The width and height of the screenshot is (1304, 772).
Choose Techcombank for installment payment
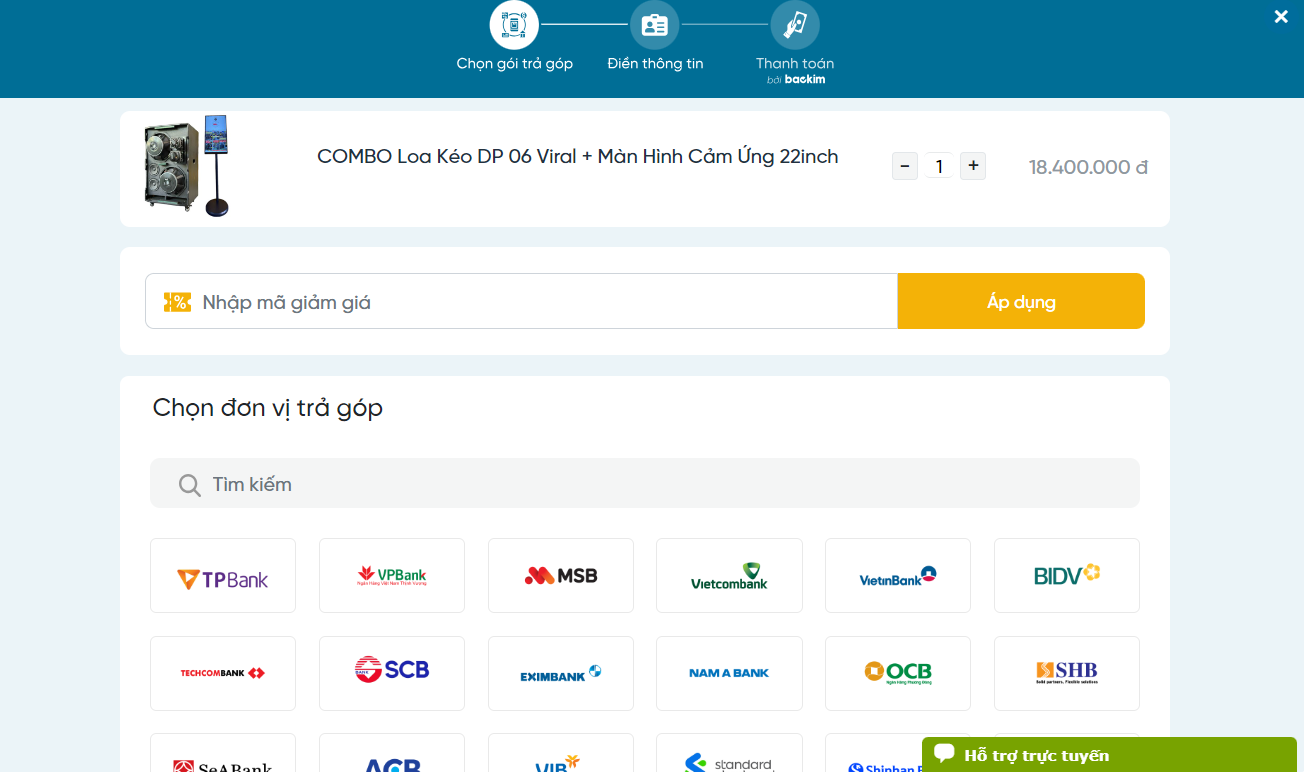[222, 673]
